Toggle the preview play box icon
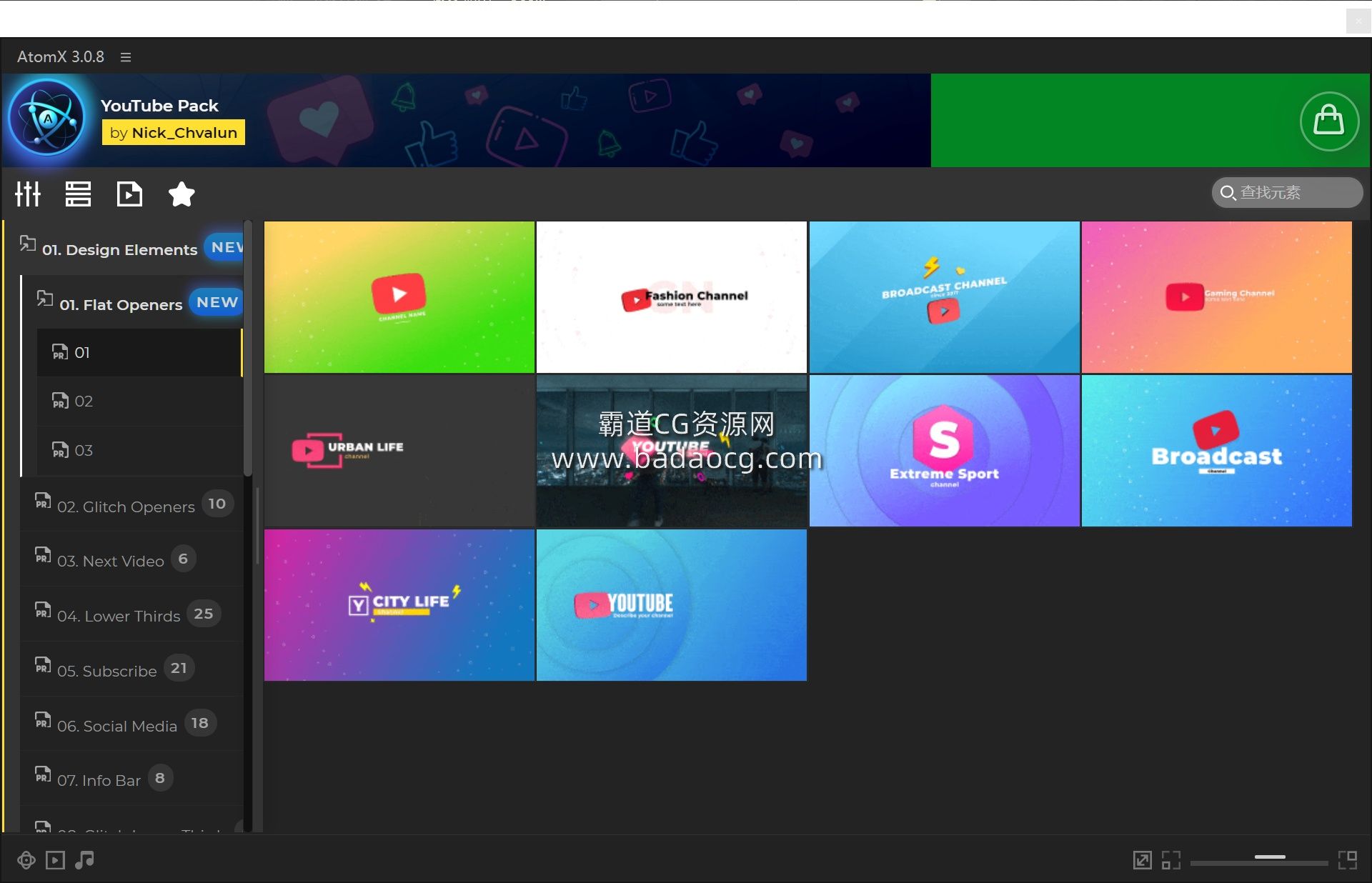Image resolution: width=1372 pixels, height=883 pixels. (55, 860)
